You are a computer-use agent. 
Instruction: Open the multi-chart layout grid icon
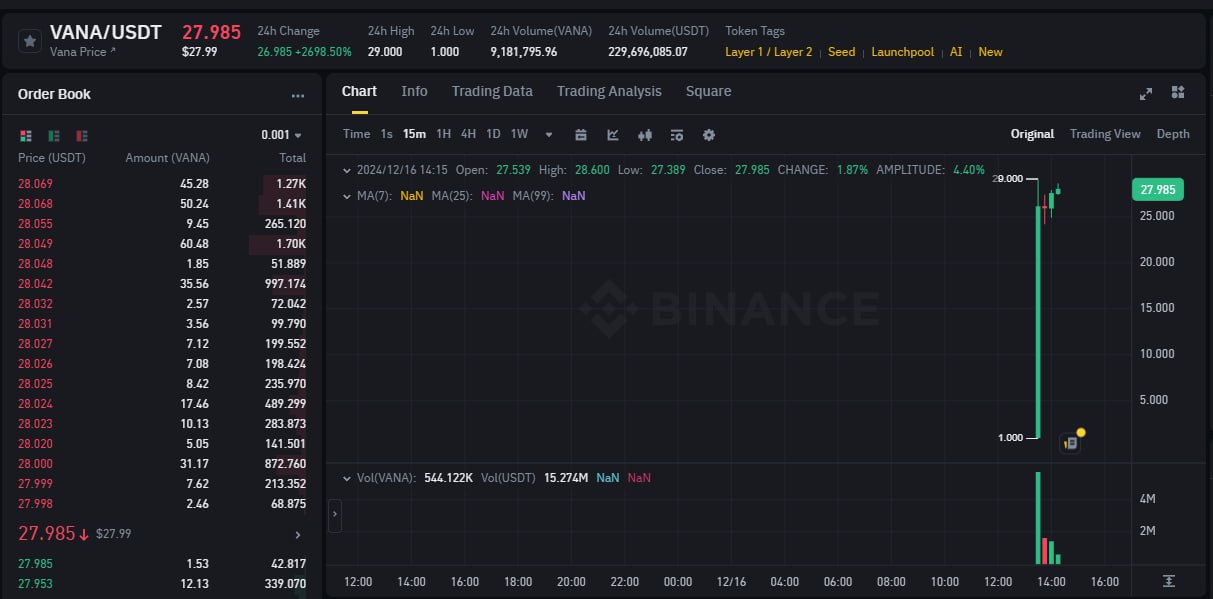1178,92
